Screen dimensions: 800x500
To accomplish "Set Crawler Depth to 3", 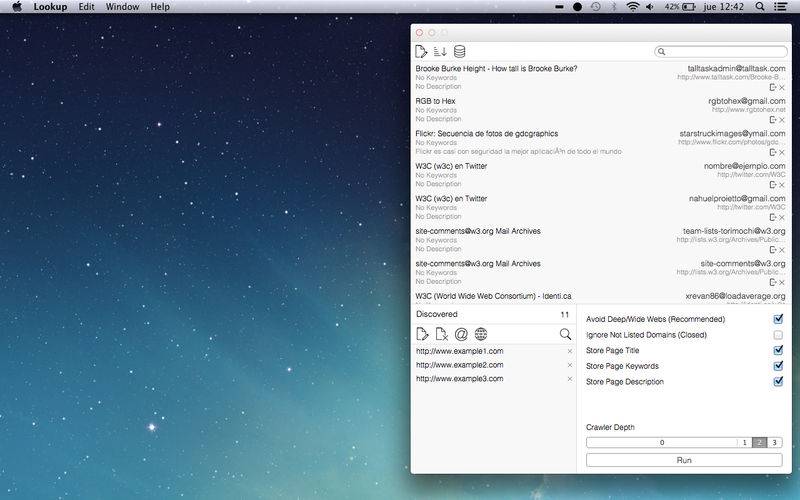I will coord(774,442).
